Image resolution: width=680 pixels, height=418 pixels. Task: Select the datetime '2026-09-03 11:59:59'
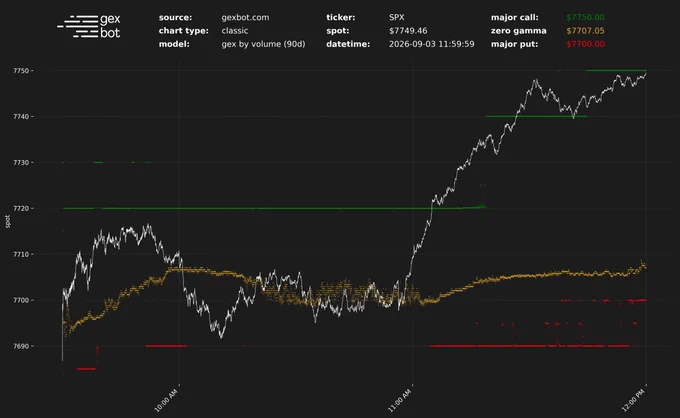coord(432,44)
